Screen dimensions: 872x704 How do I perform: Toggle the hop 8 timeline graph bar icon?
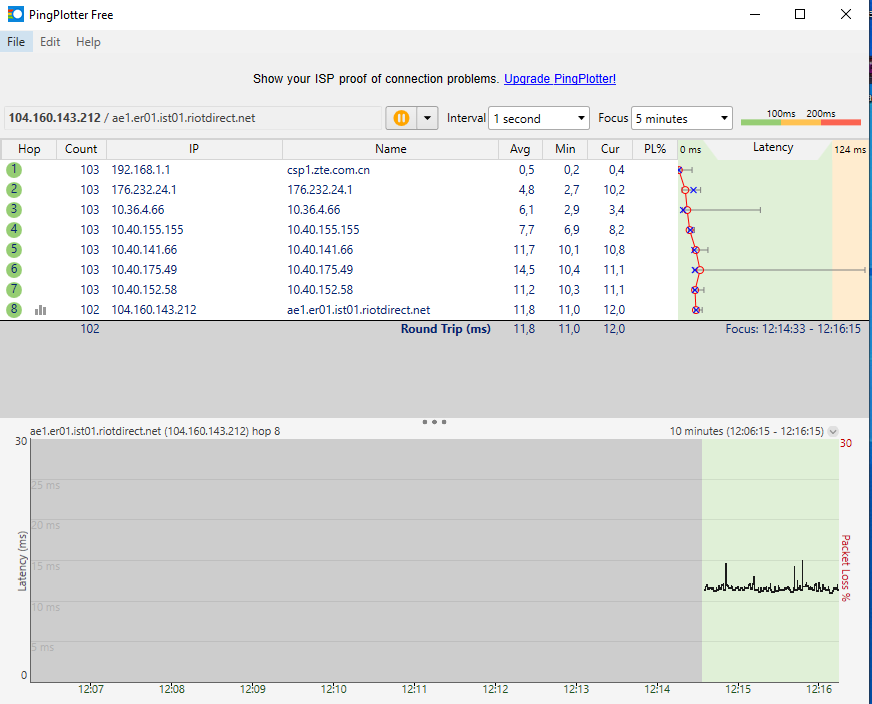41,310
